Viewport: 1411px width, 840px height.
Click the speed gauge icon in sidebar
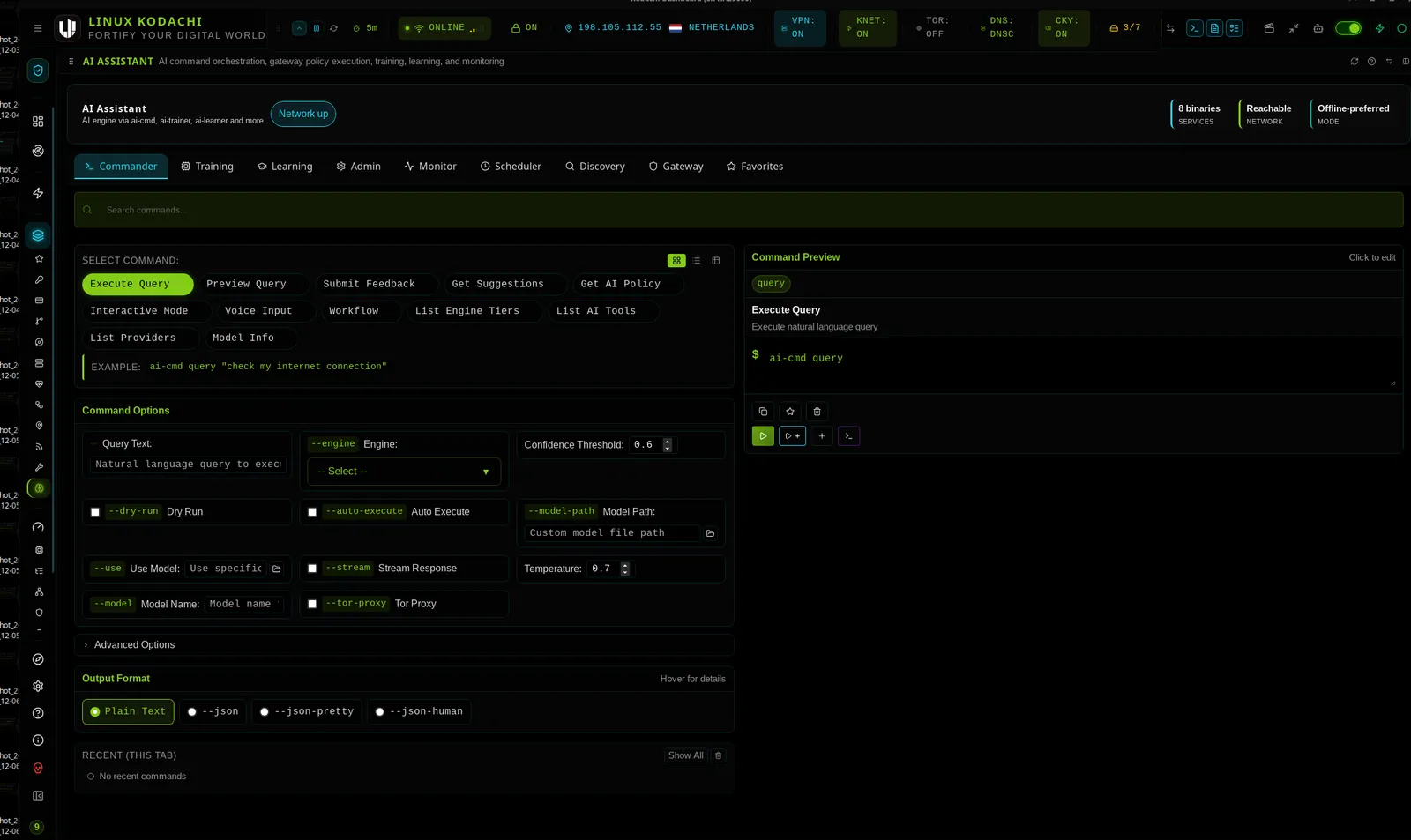pyautogui.click(x=38, y=527)
